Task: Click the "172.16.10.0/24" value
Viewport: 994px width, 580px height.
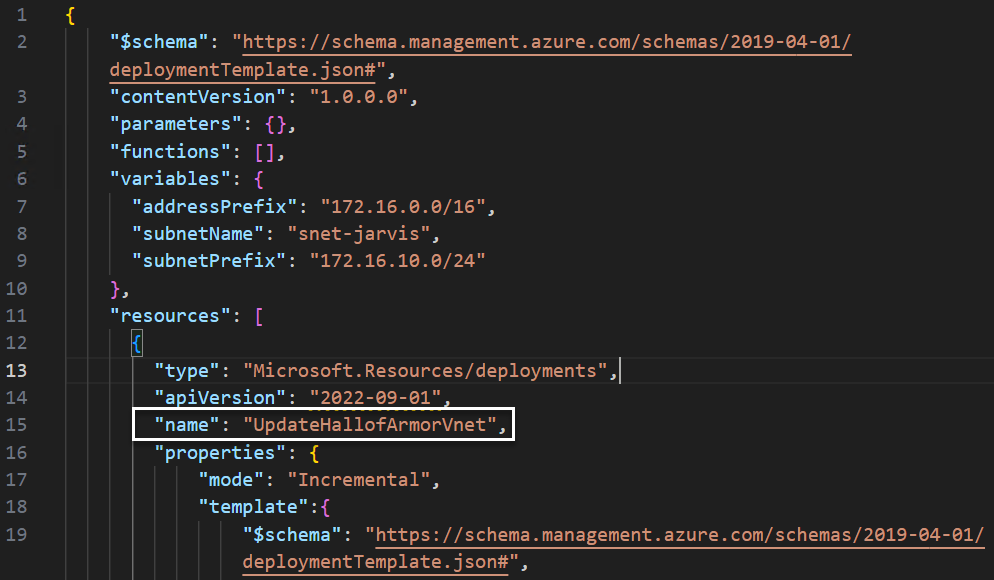Action: 397,261
